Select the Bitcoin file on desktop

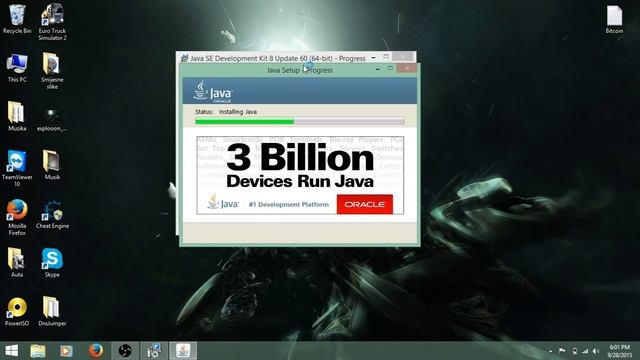pyautogui.click(x=614, y=19)
